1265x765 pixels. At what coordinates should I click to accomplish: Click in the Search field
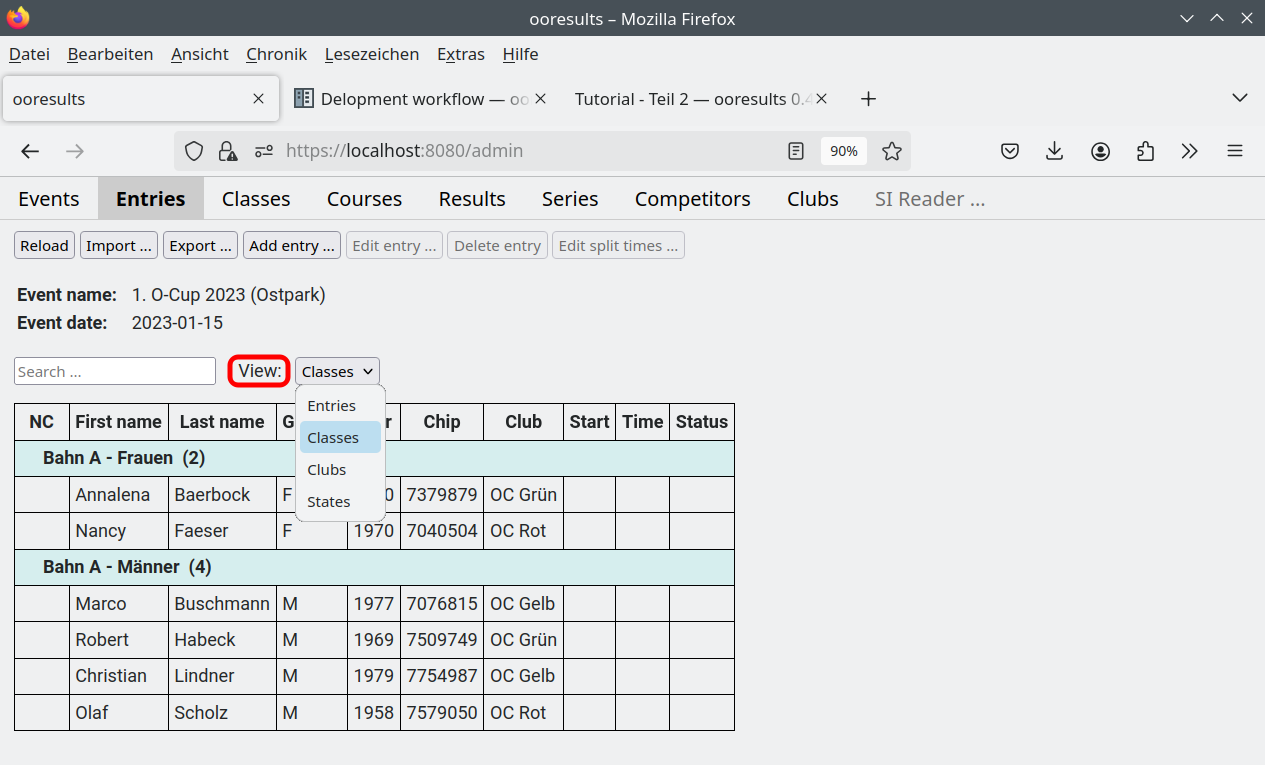pos(115,371)
